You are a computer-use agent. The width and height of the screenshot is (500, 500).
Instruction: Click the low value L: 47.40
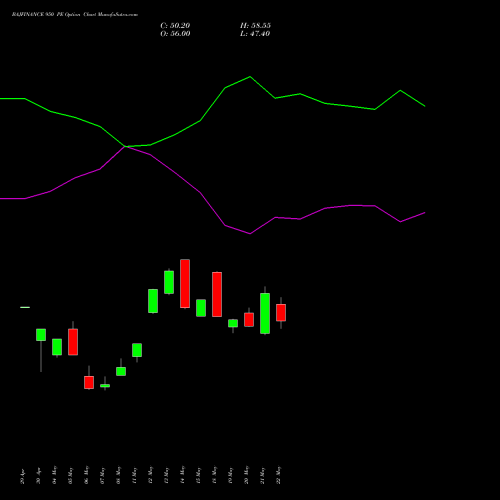255,34
